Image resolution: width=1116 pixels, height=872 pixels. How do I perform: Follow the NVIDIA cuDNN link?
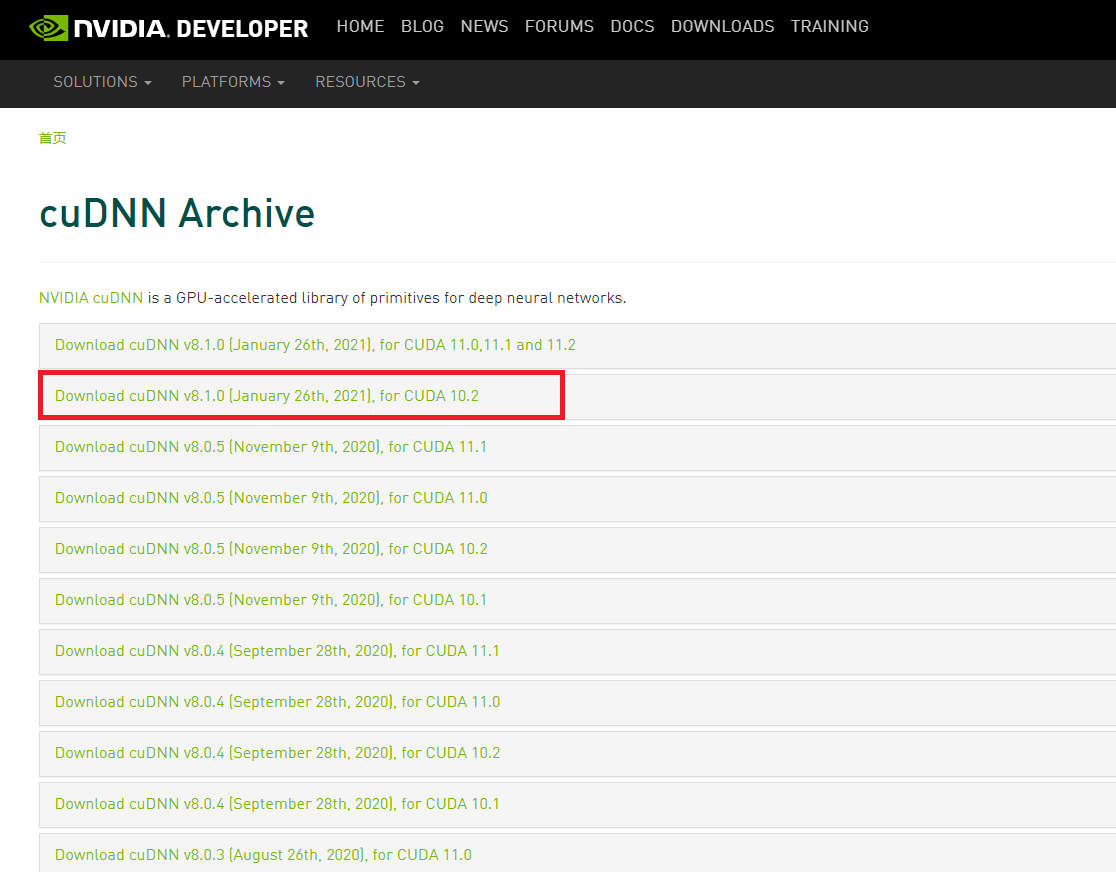coord(91,298)
